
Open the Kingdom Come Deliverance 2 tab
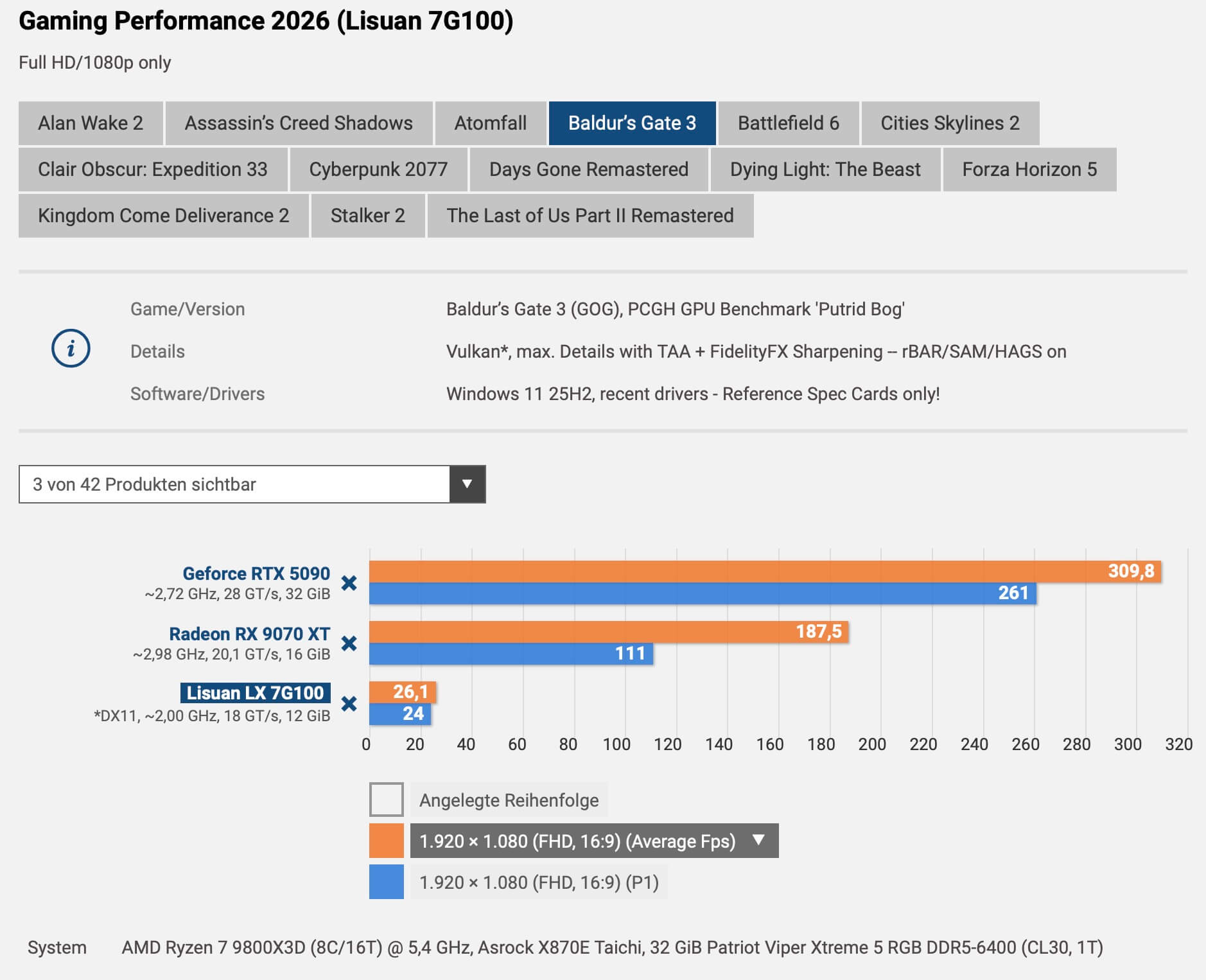point(164,216)
